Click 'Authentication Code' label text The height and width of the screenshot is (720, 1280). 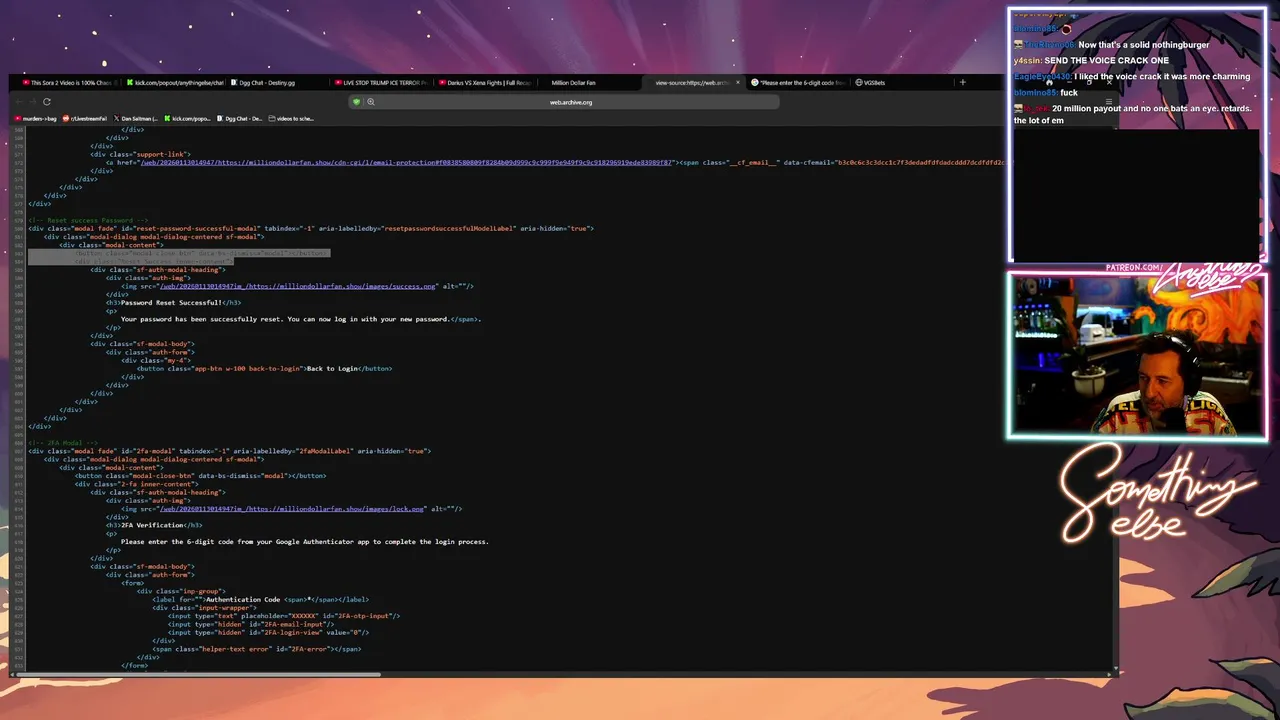point(243,599)
